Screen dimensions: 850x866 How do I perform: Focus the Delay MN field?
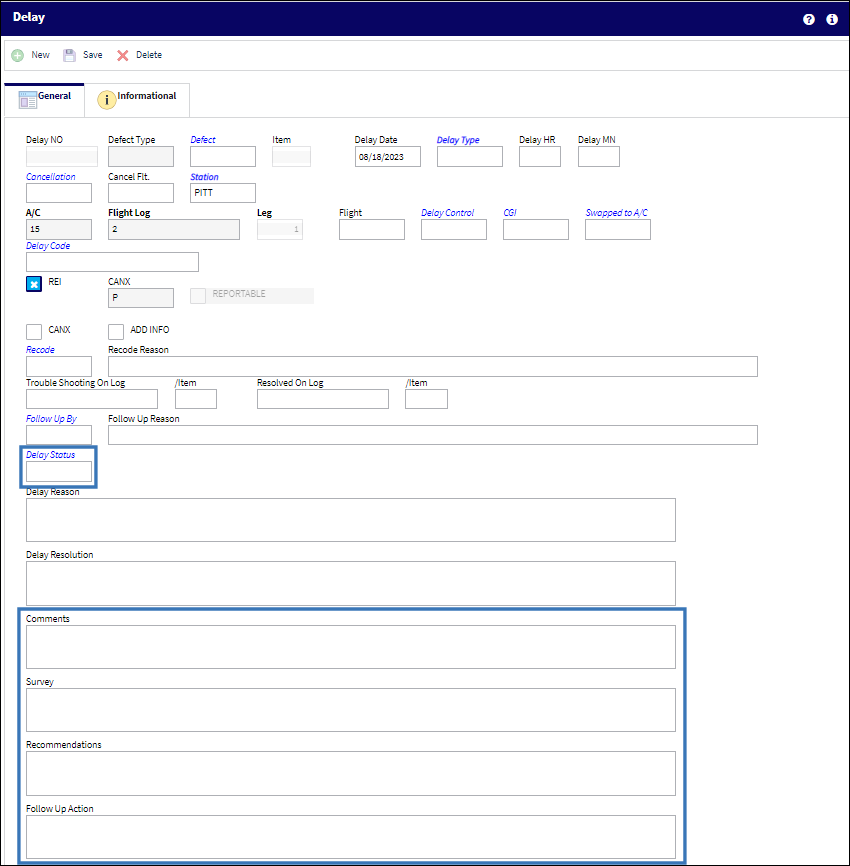click(x=599, y=156)
